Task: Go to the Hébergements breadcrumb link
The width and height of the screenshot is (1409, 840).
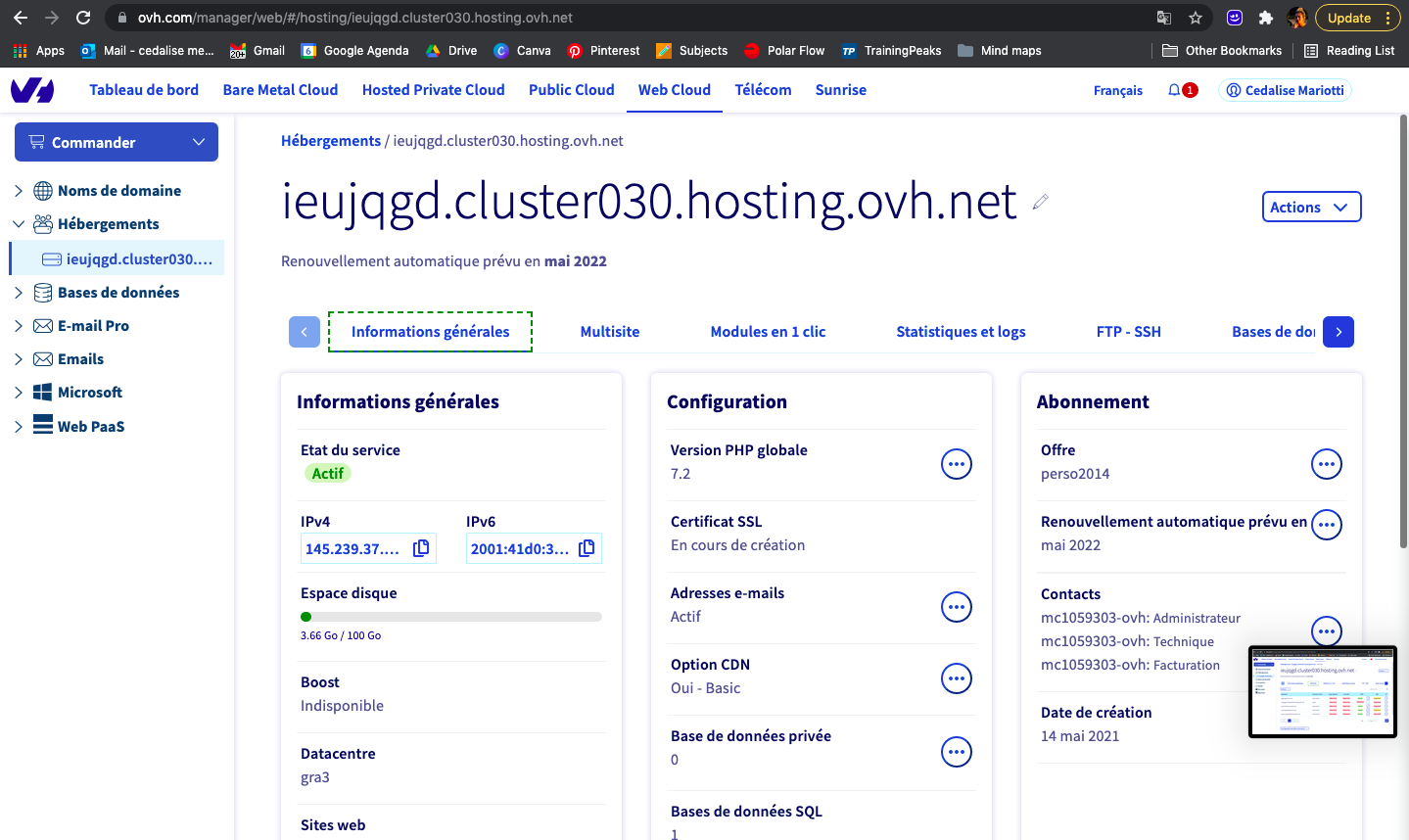Action: (x=331, y=141)
